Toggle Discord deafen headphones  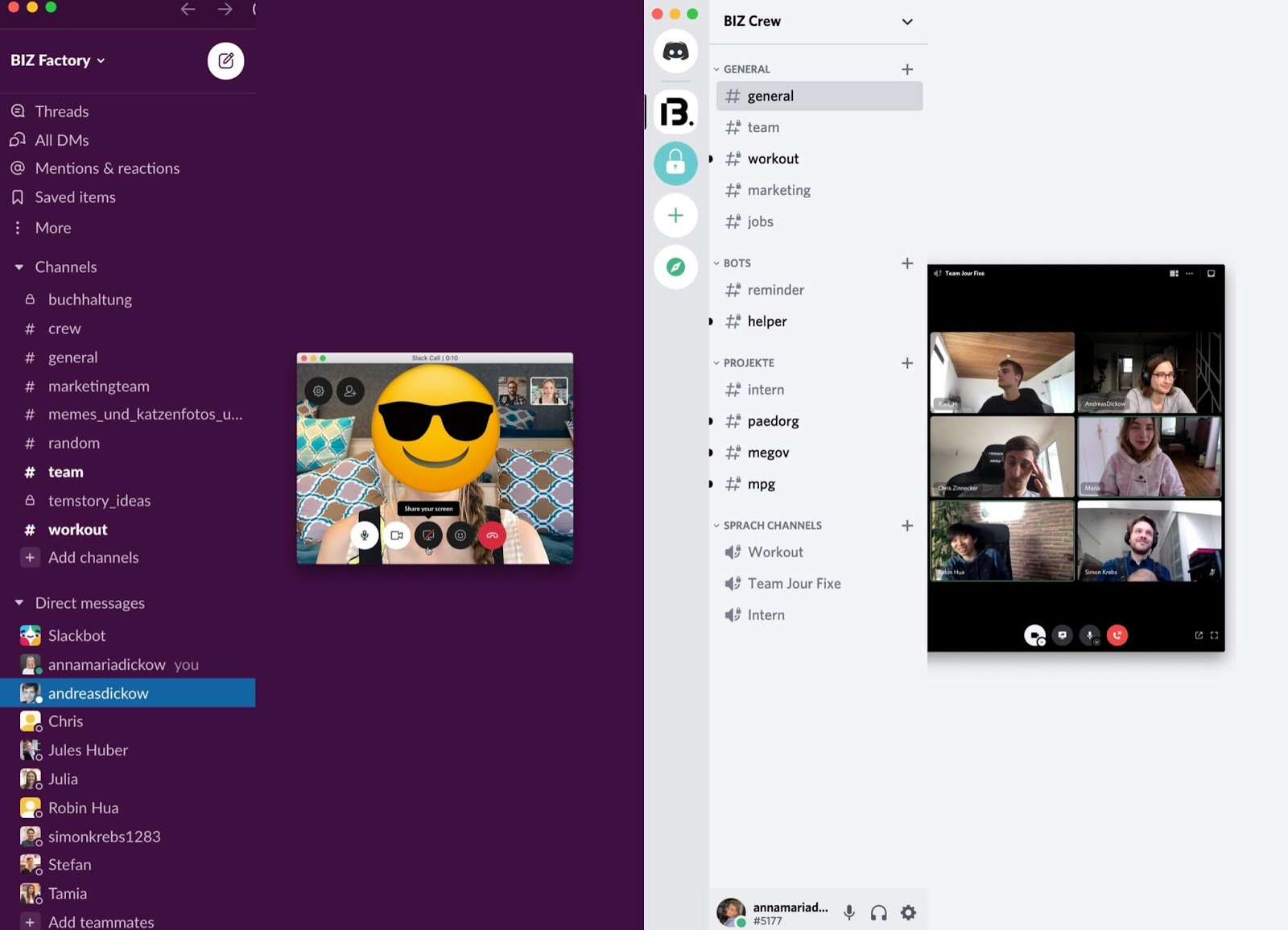[878, 912]
